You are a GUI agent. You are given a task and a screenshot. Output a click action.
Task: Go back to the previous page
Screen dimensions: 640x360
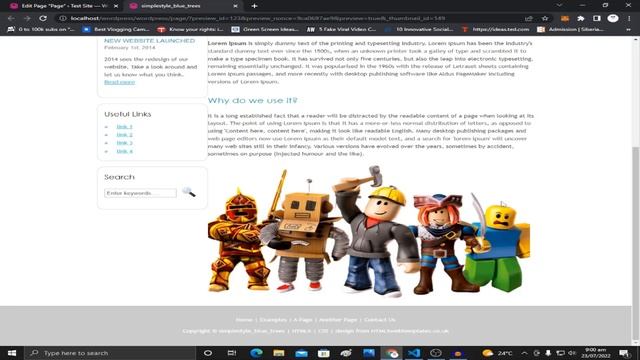(11, 18)
